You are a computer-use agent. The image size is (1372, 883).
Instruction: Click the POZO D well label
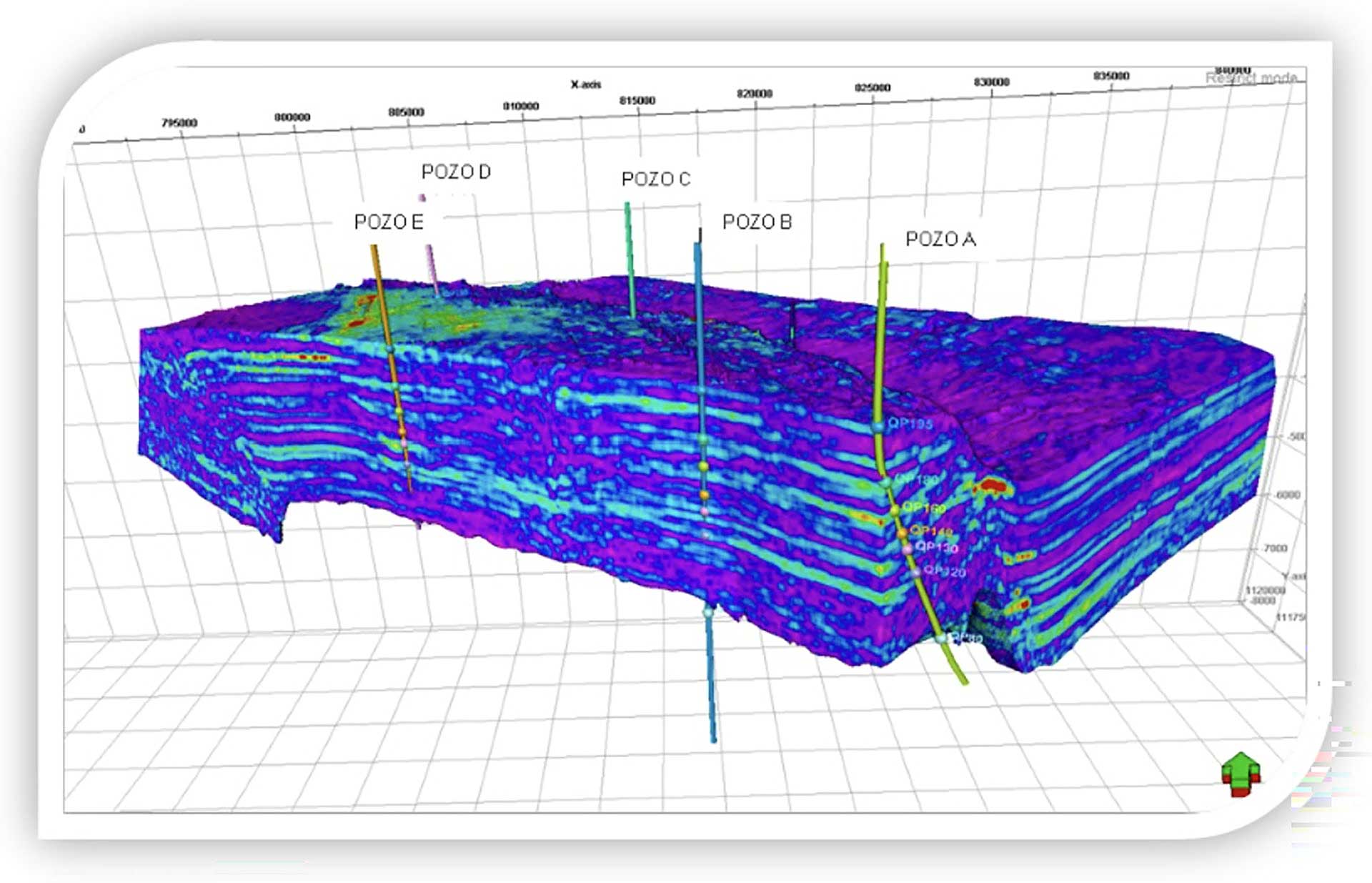point(456,172)
